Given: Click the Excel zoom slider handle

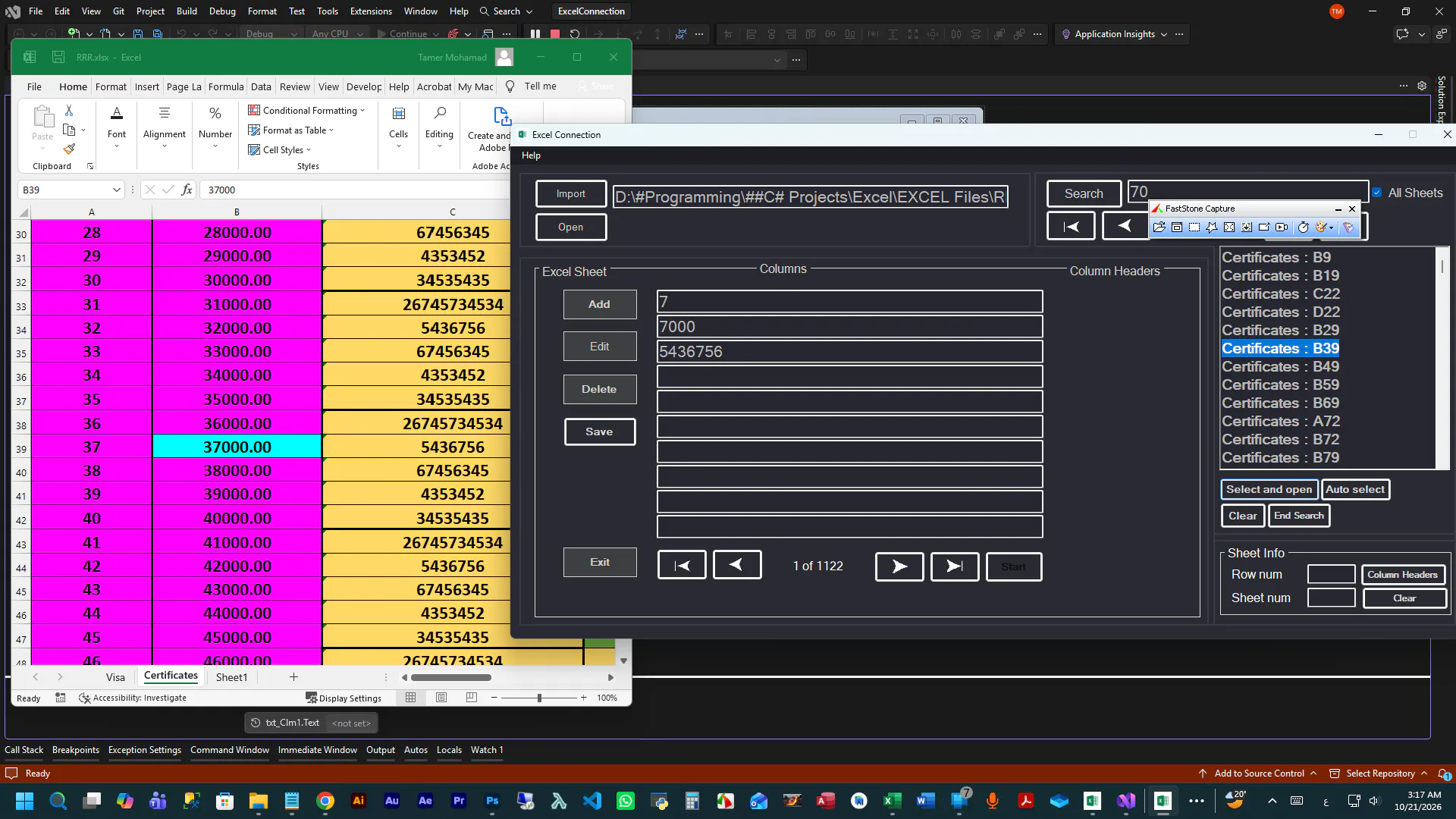Looking at the screenshot, I should point(539,698).
